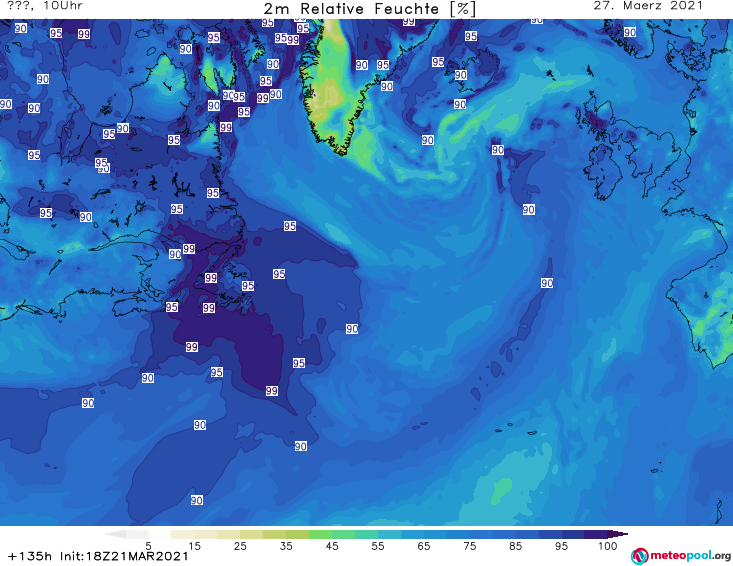Click the legend value '55'

pos(377,546)
